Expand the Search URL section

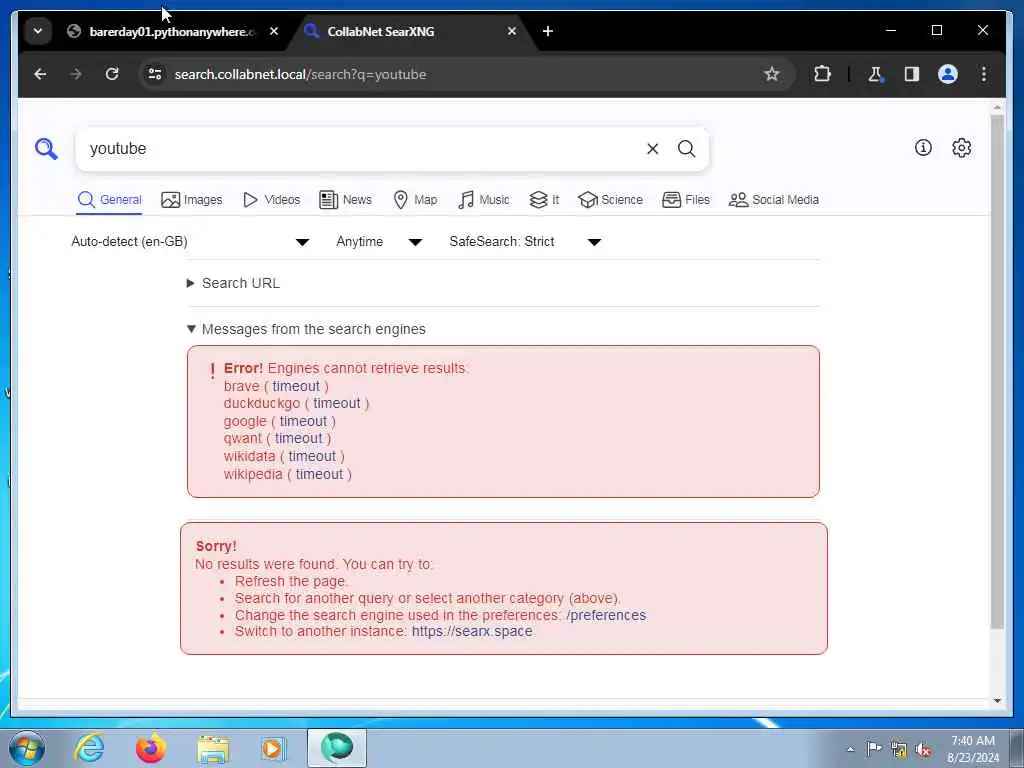[234, 283]
